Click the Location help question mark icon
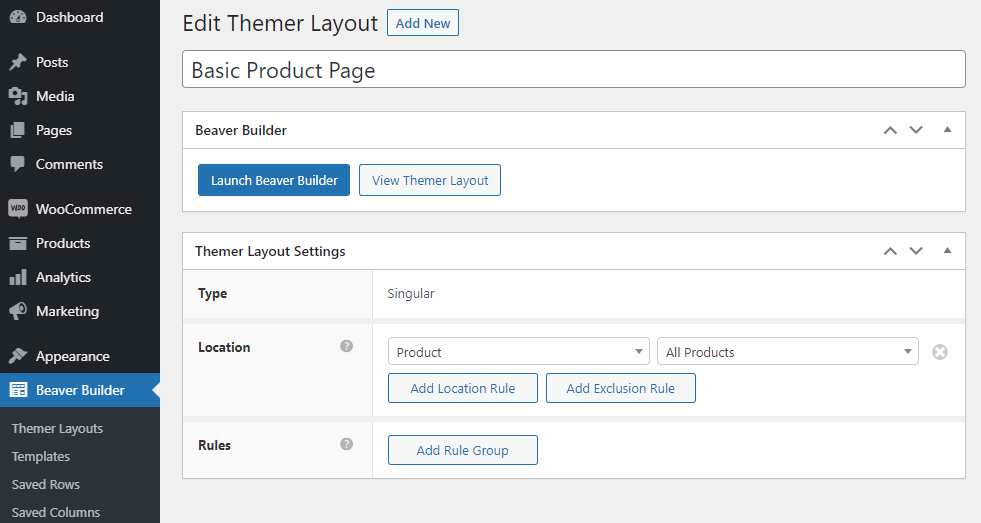 click(x=347, y=346)
